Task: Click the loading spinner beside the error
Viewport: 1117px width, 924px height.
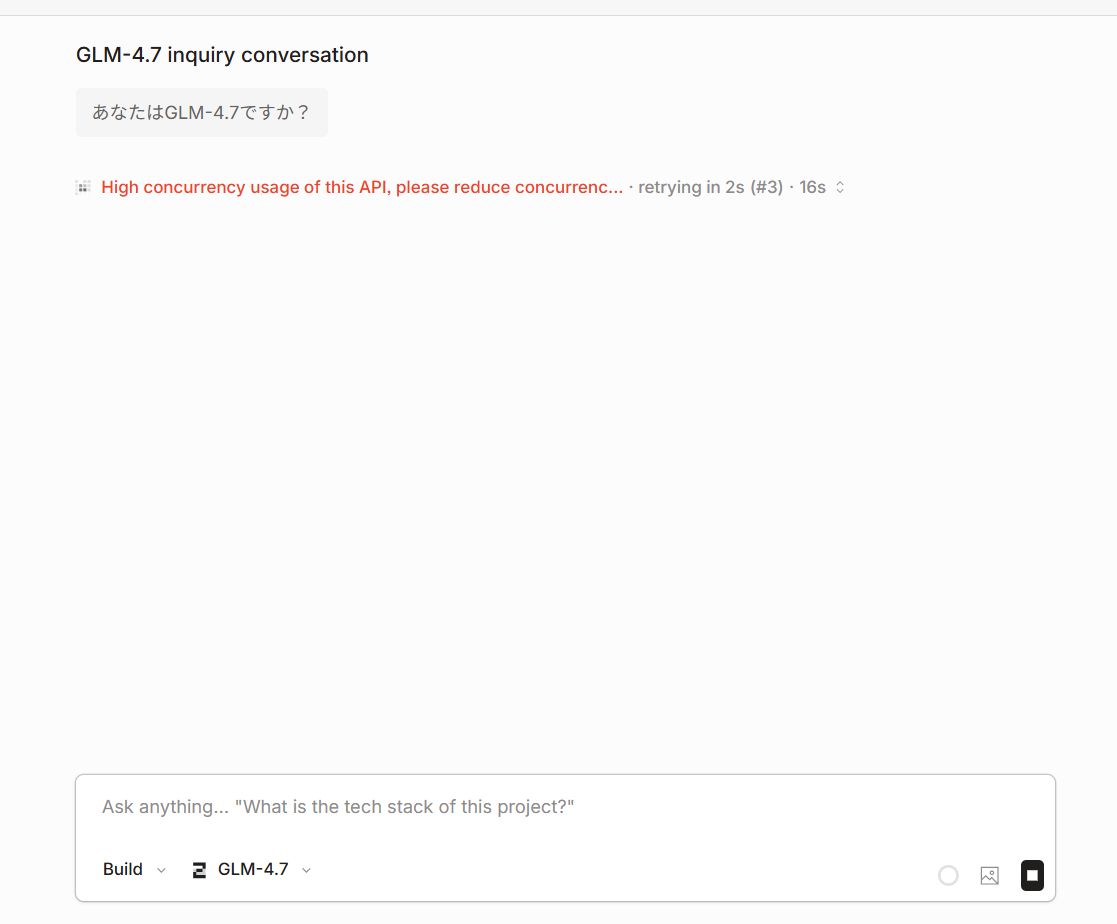Action: point(84,187)
